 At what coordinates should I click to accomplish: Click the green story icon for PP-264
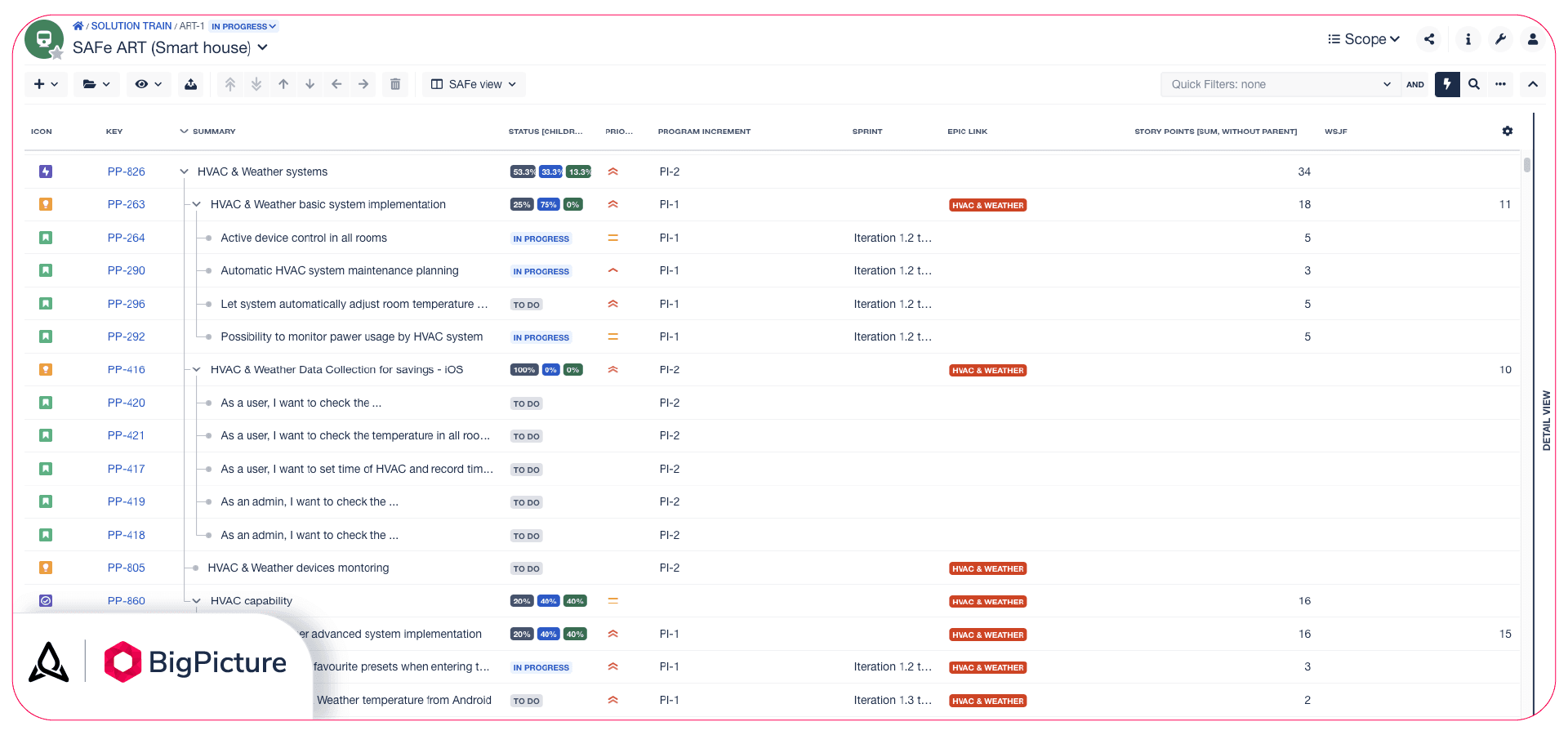pyautogui.click(x=46, y=238)
